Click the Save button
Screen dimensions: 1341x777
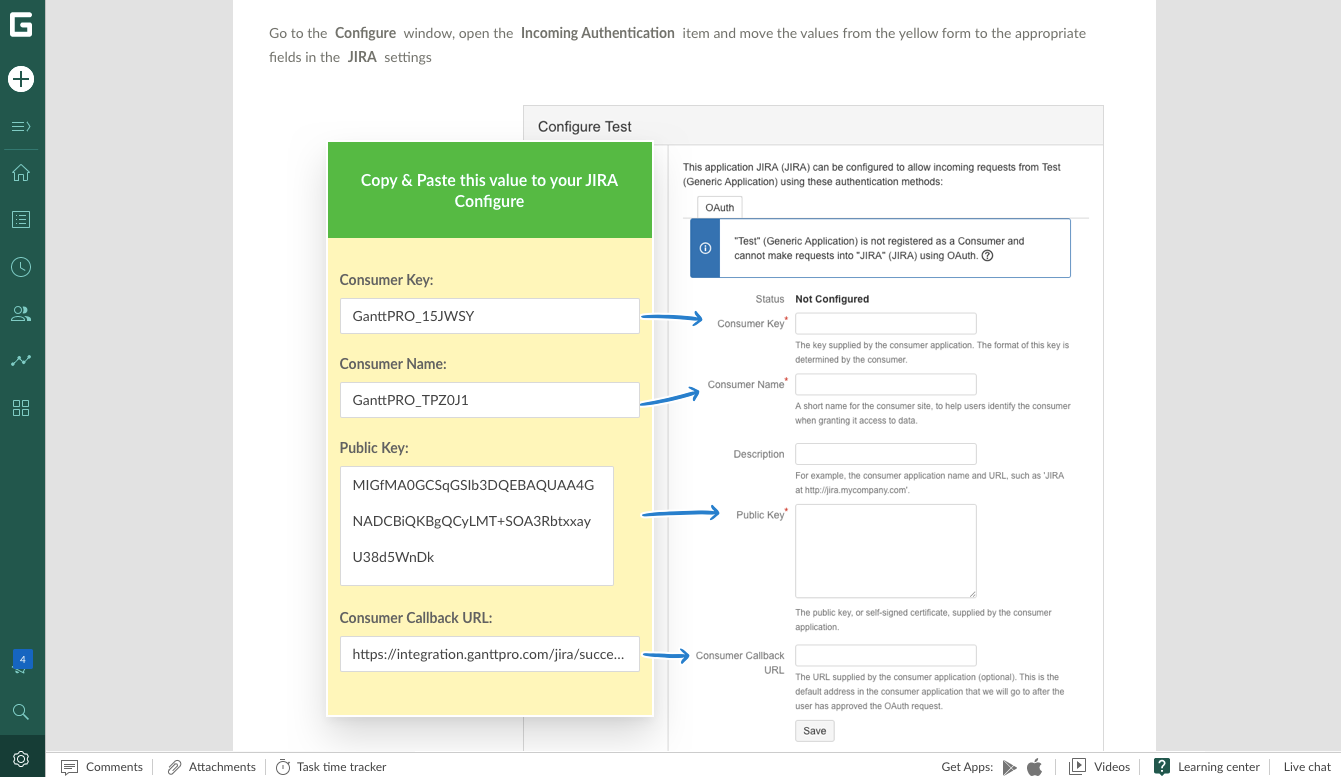(814, 730)
